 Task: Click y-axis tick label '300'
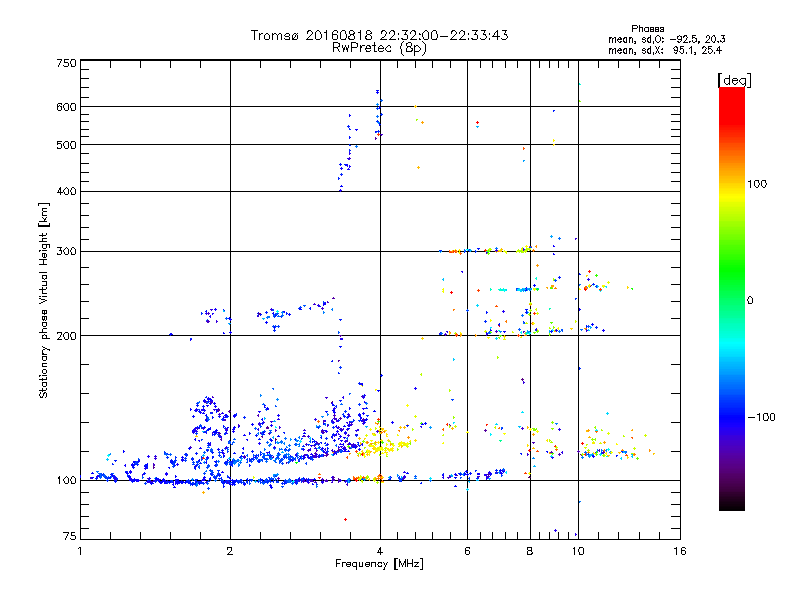(x=66, y=251)
